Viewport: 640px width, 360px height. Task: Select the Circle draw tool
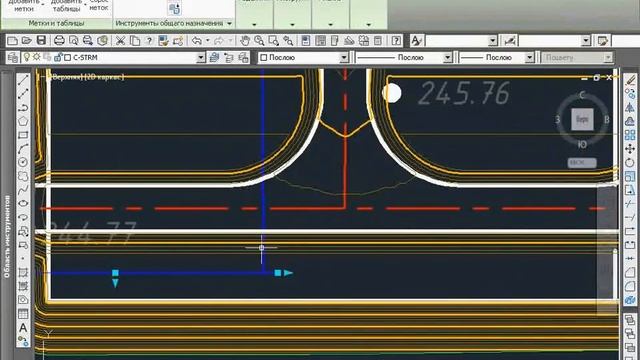click(23, 162)
